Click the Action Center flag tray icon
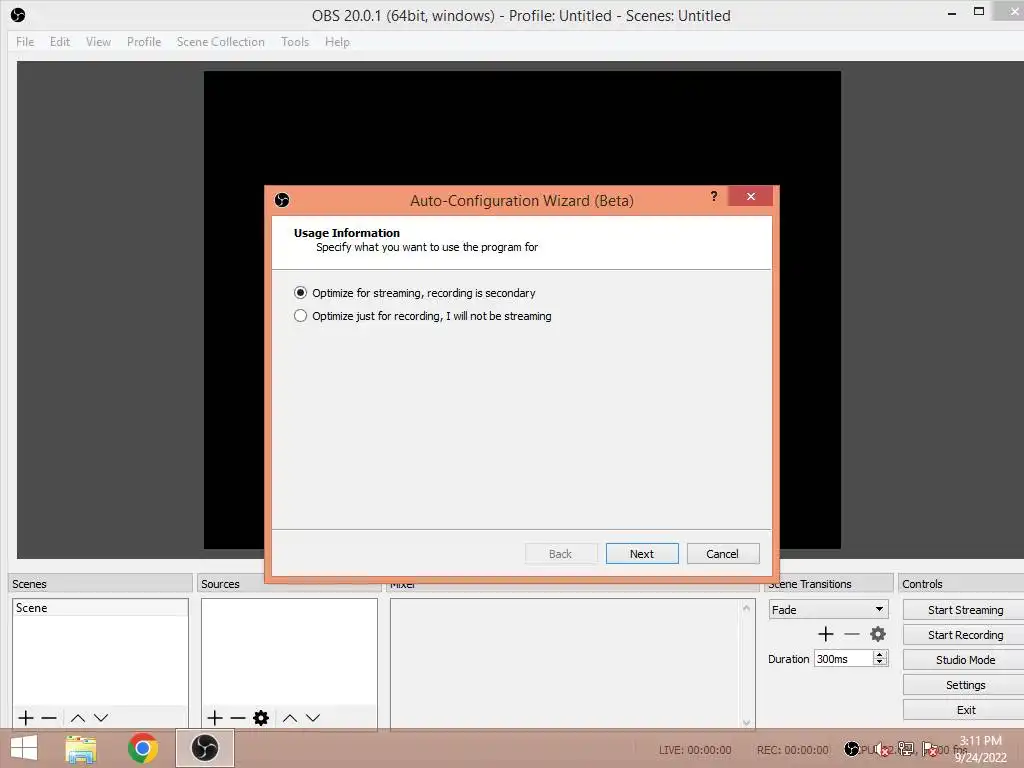 pyautogui.click(x=929, y=749)
